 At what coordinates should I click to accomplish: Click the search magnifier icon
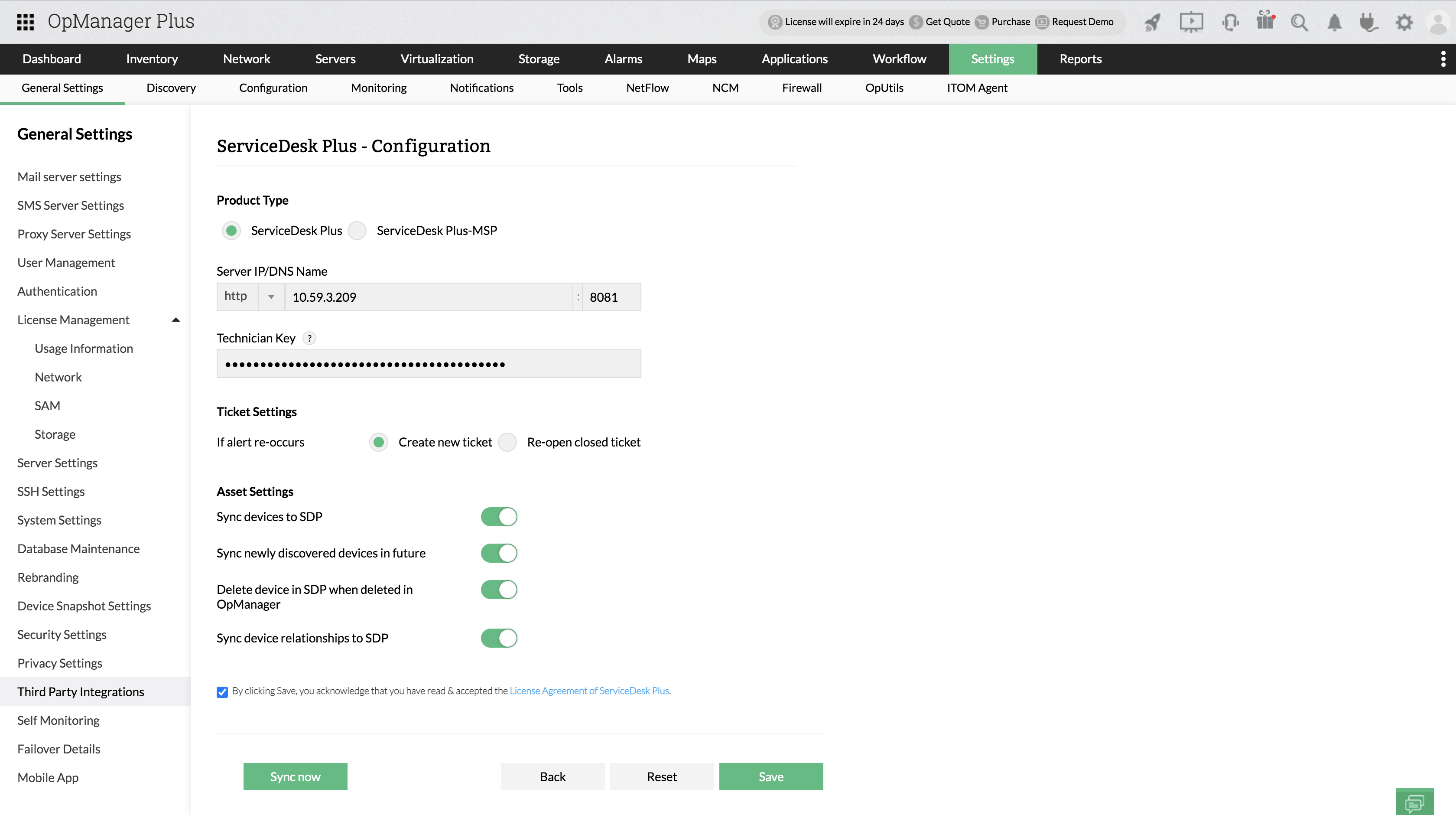(x=1299, y=22)
